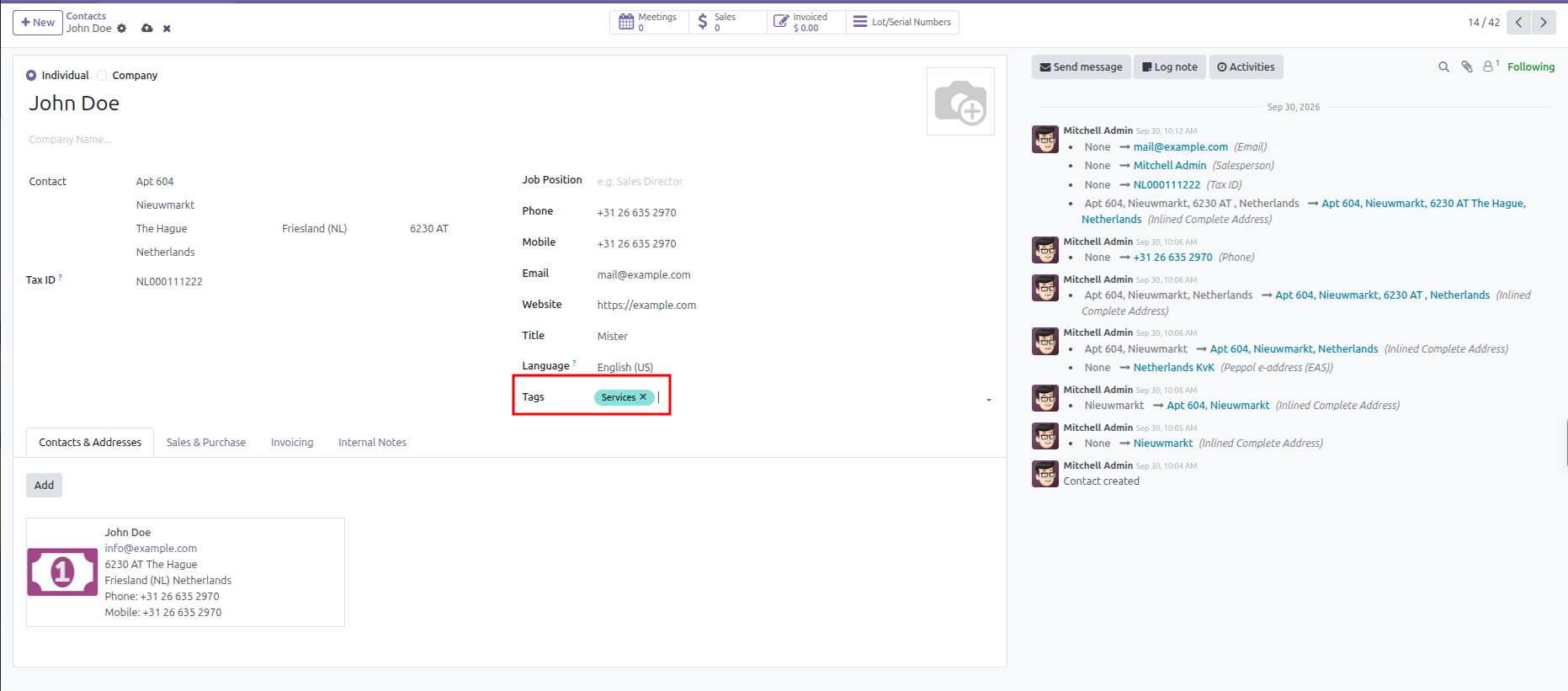The image size is (1568, 691).
Task: Click NL000111222 link in chatter log
Action: [1167, 185]
